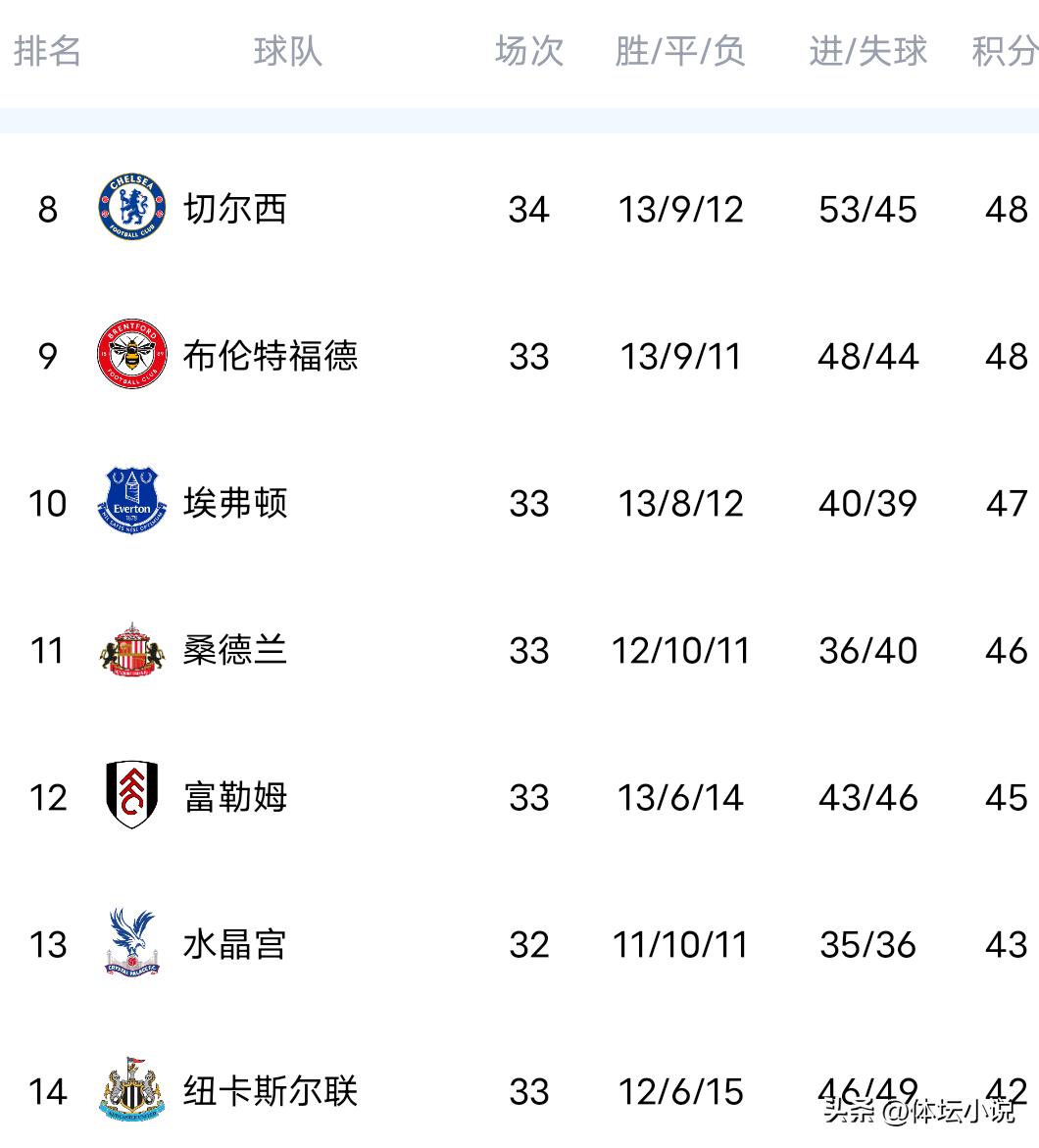Click the 胜/平/负 column header
The width and height of the screenshot is (1039, 1148).
point(680,51)
